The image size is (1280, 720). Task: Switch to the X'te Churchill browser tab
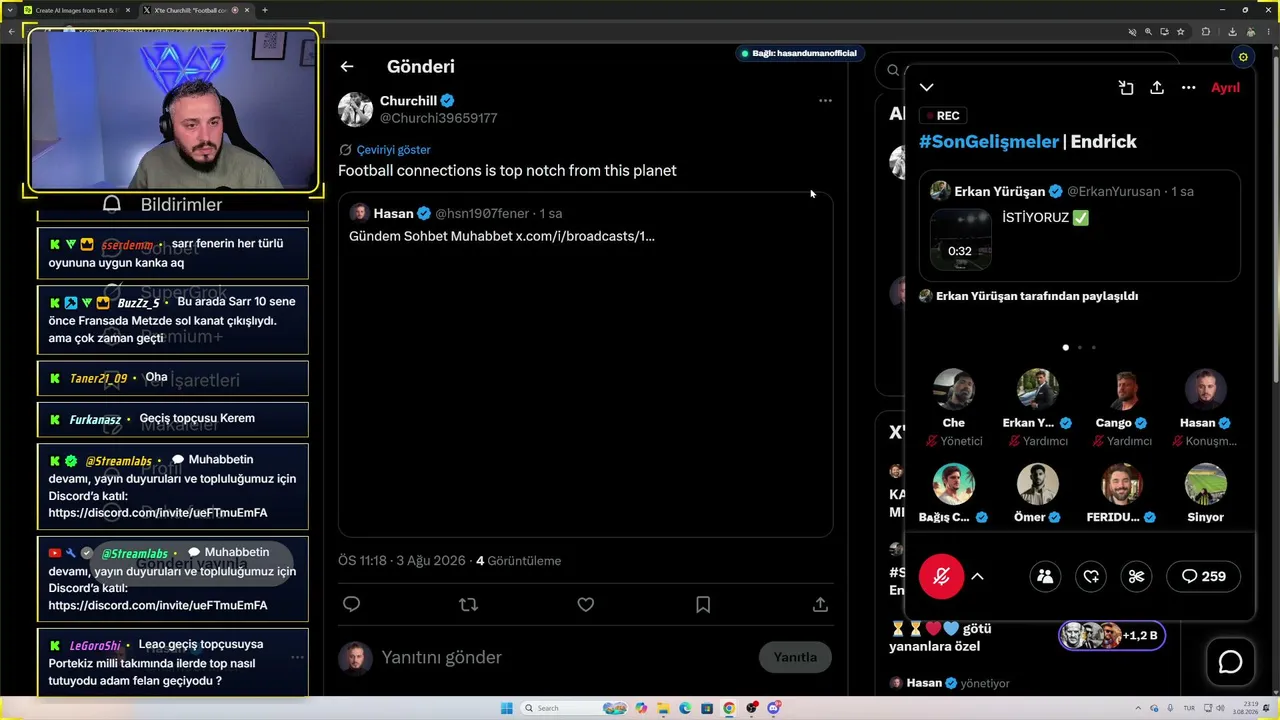click(x=195, y=10)
